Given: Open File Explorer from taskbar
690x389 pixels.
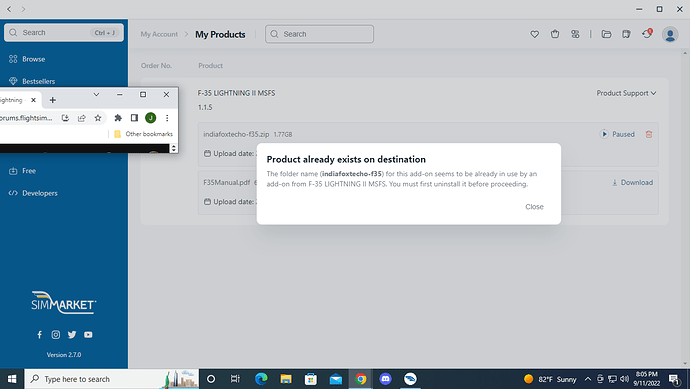Looking at the screenshot, I should pyautogui.click(x=286, y=379).
